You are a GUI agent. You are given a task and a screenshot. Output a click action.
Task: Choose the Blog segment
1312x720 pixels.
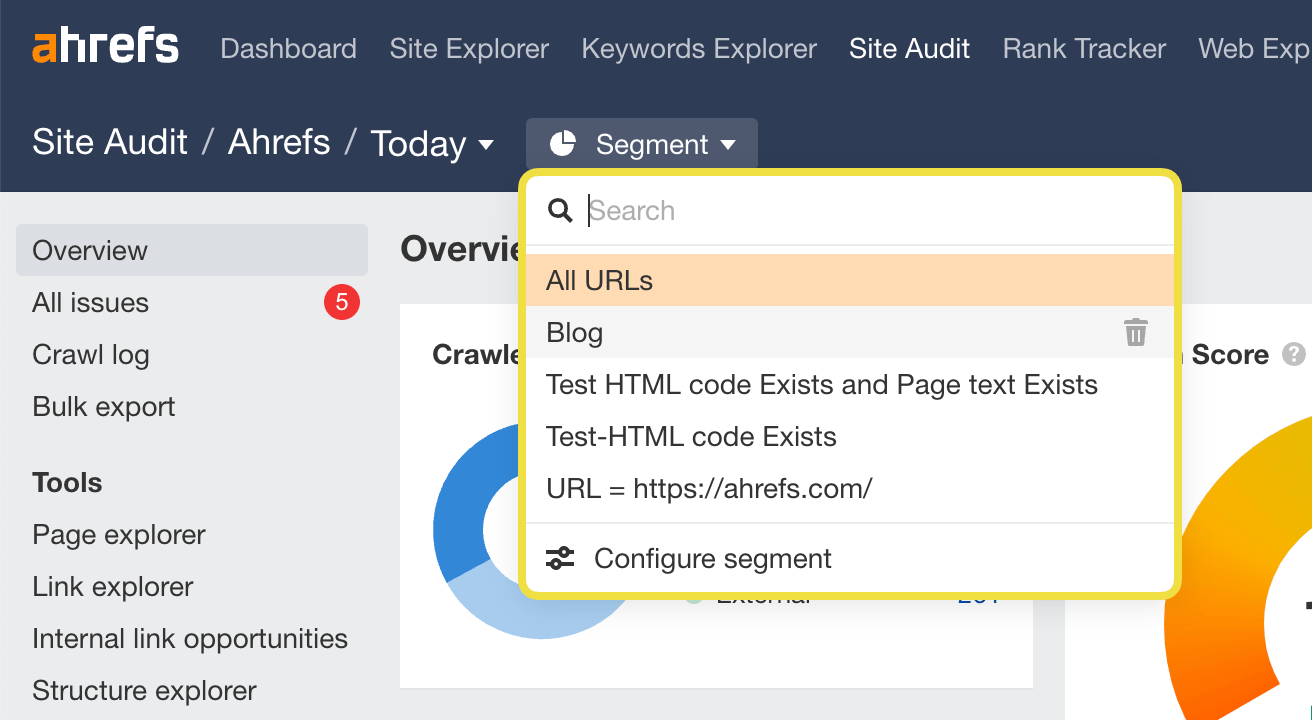pyautogui.click(x=849, y=332)
